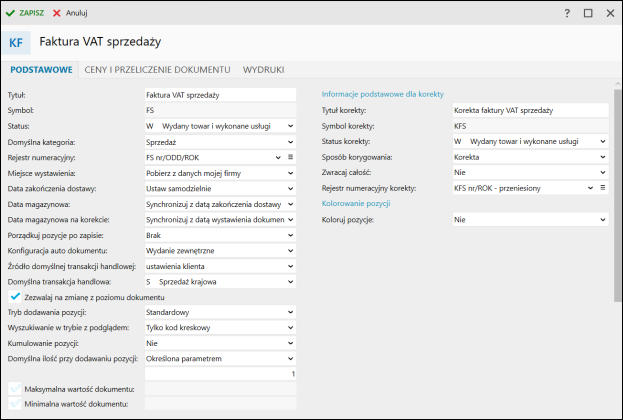
Task: Open list icon beside Rejestr numeracyjny korekty
Action: pyautogui.click(x=603, y=188)
